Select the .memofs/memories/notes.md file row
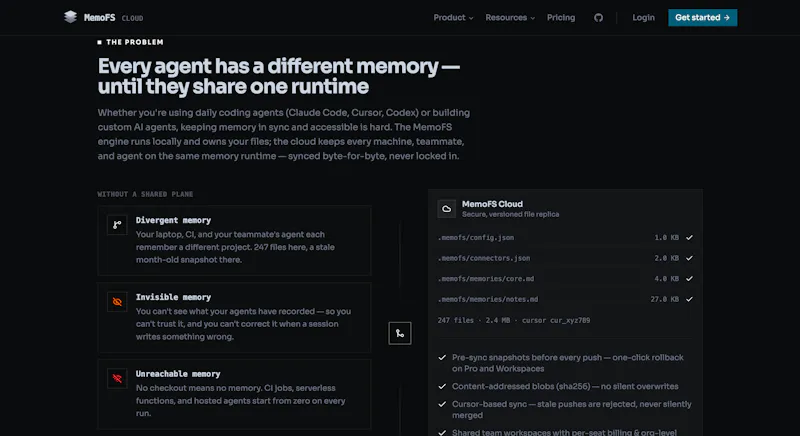Viewport: 800px width, 436px height. tap(565, 299)
